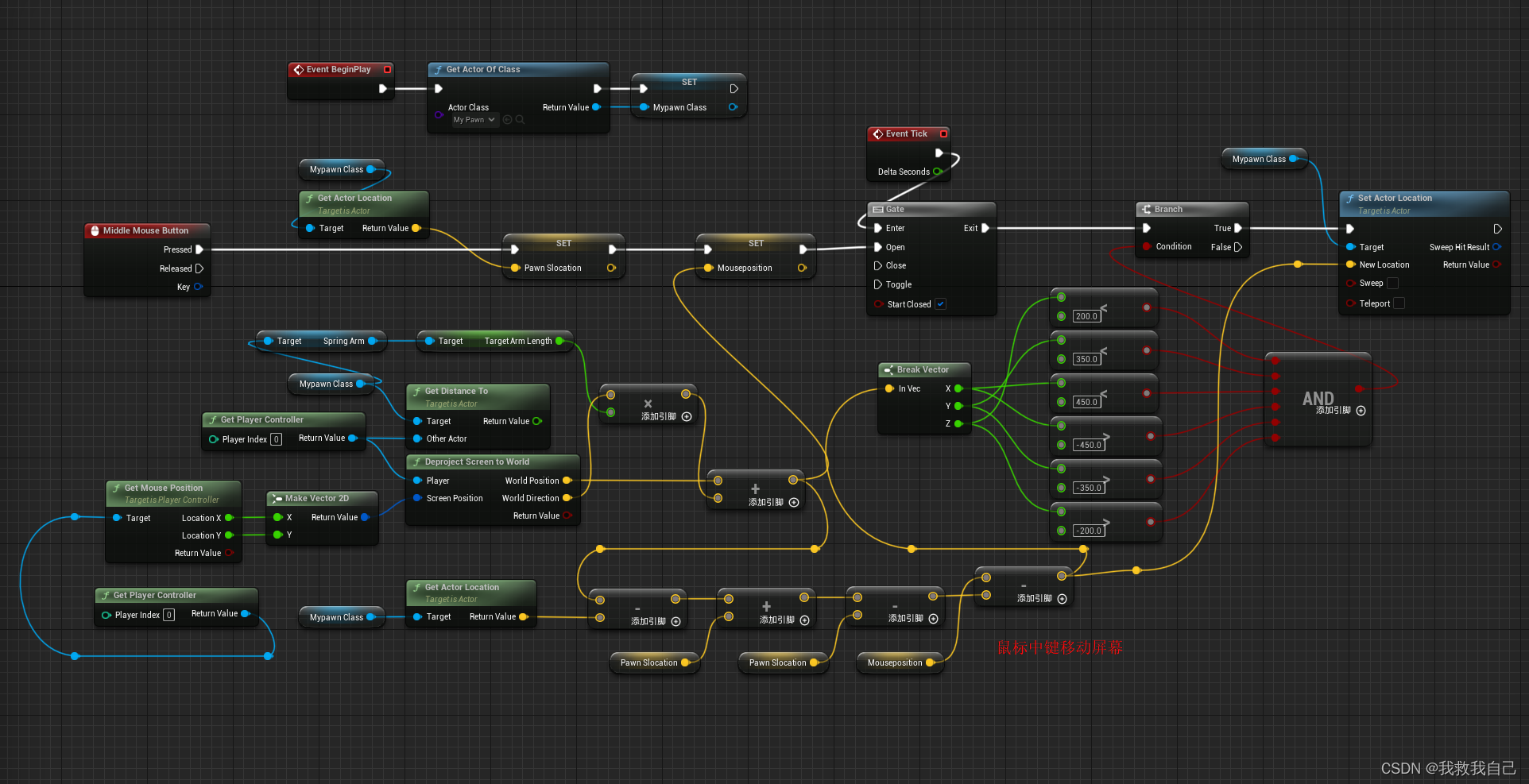Click the Target Arm Length getter node
1529x784 pixels.
[x=494, y=341]
